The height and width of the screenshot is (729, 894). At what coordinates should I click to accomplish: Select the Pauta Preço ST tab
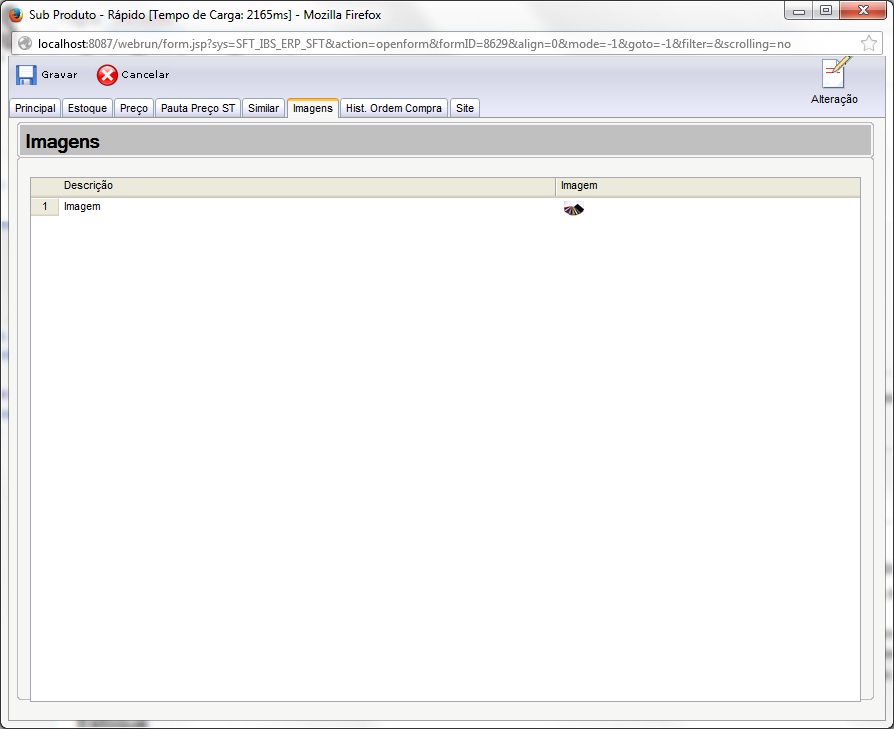click(198, 108)
